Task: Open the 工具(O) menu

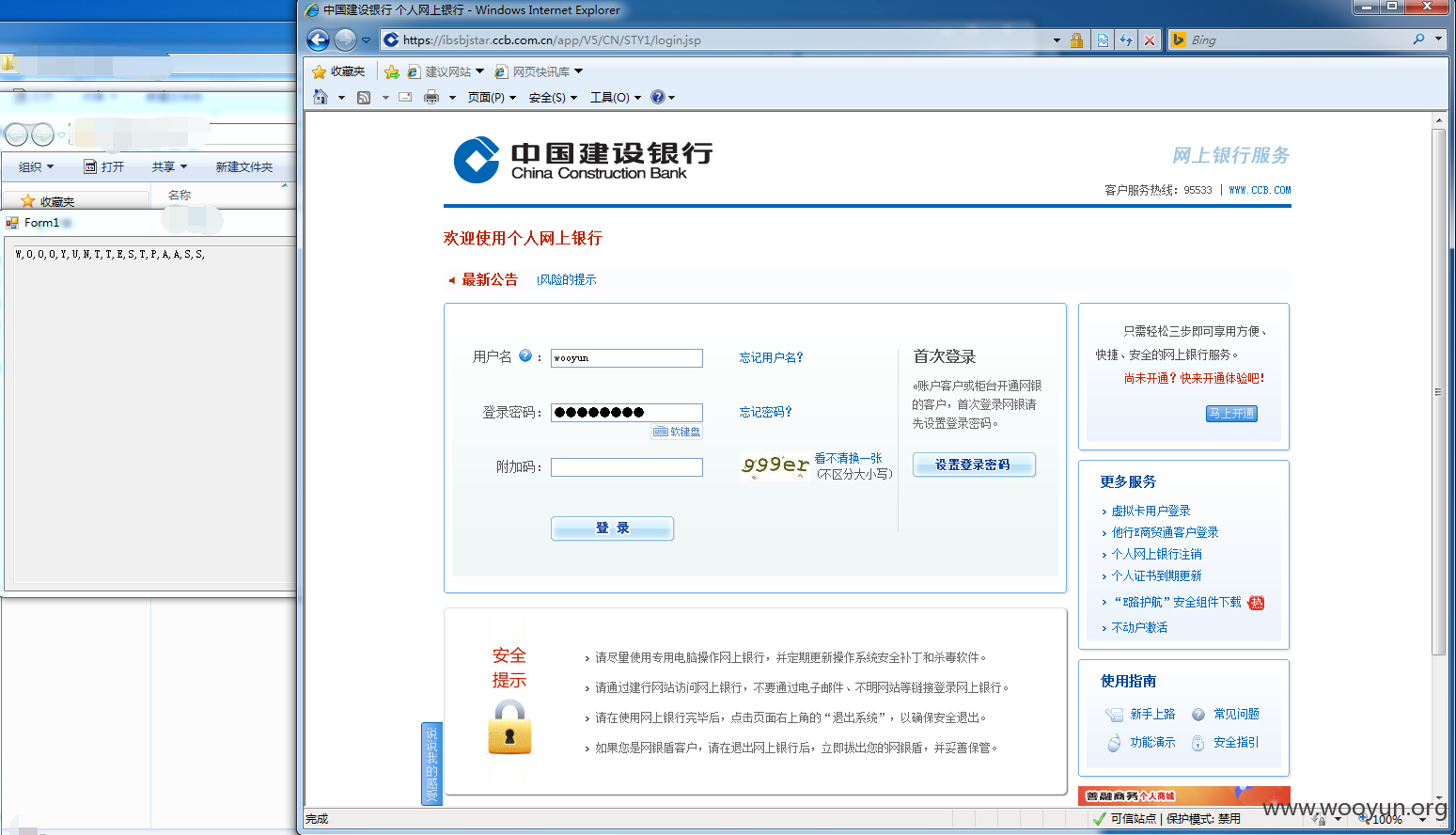Action: [x=615, y=97]
